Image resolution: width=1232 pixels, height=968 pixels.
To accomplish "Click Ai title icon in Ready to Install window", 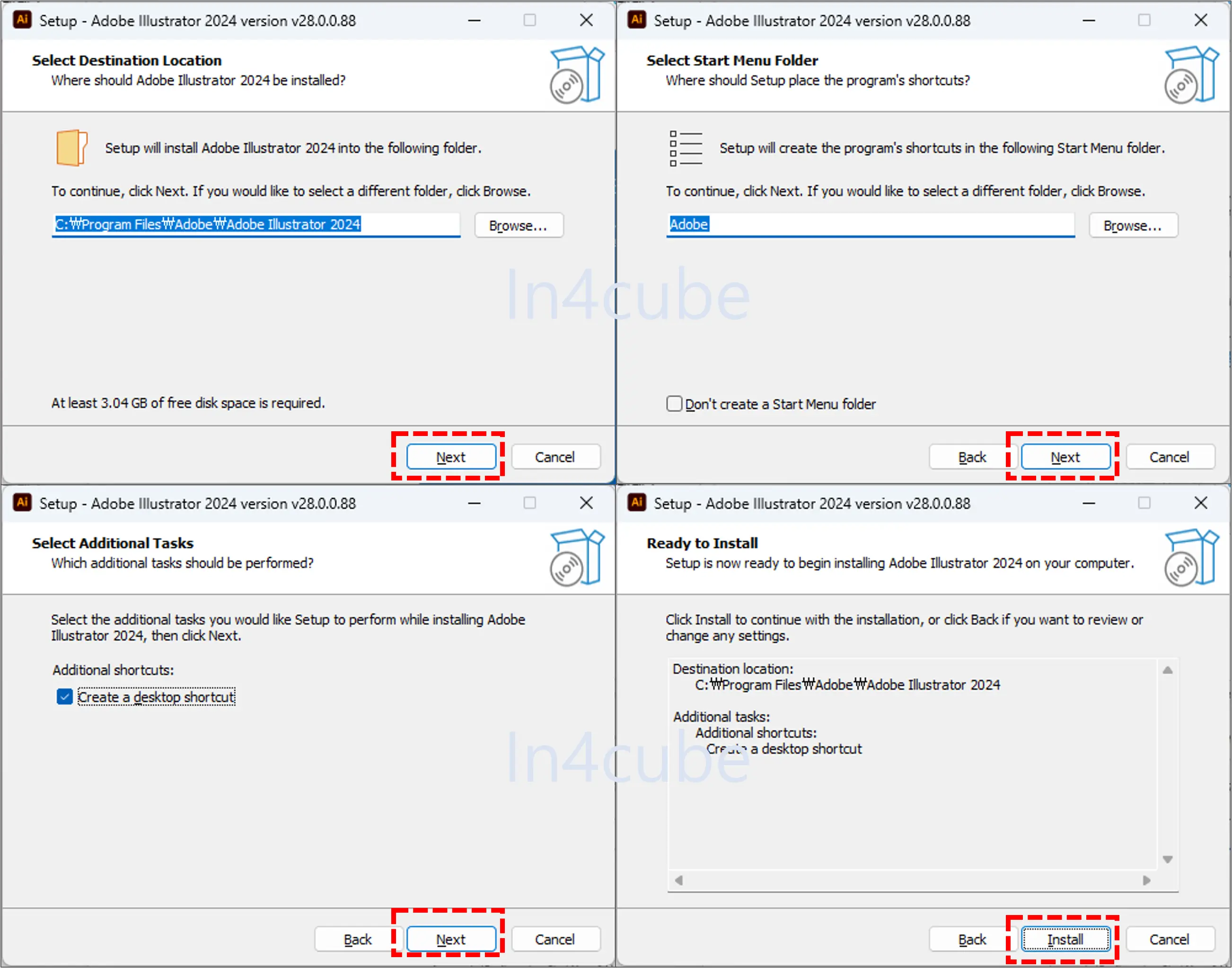I will pyautogui.click(x=637, y=502).
